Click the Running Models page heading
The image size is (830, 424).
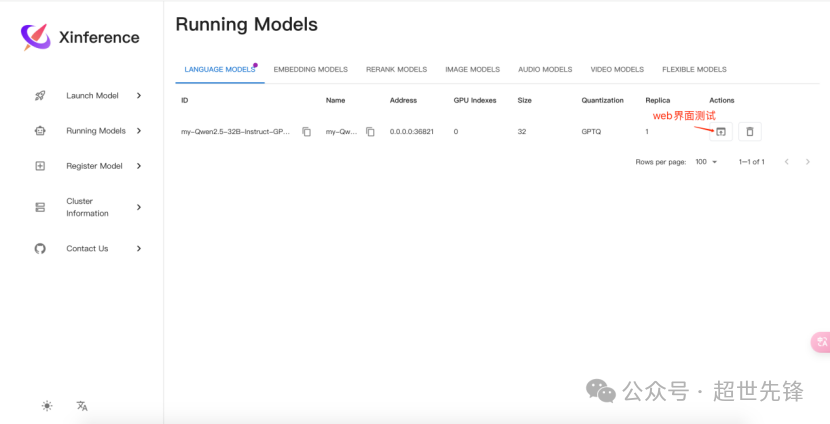(x=247, y=24)
